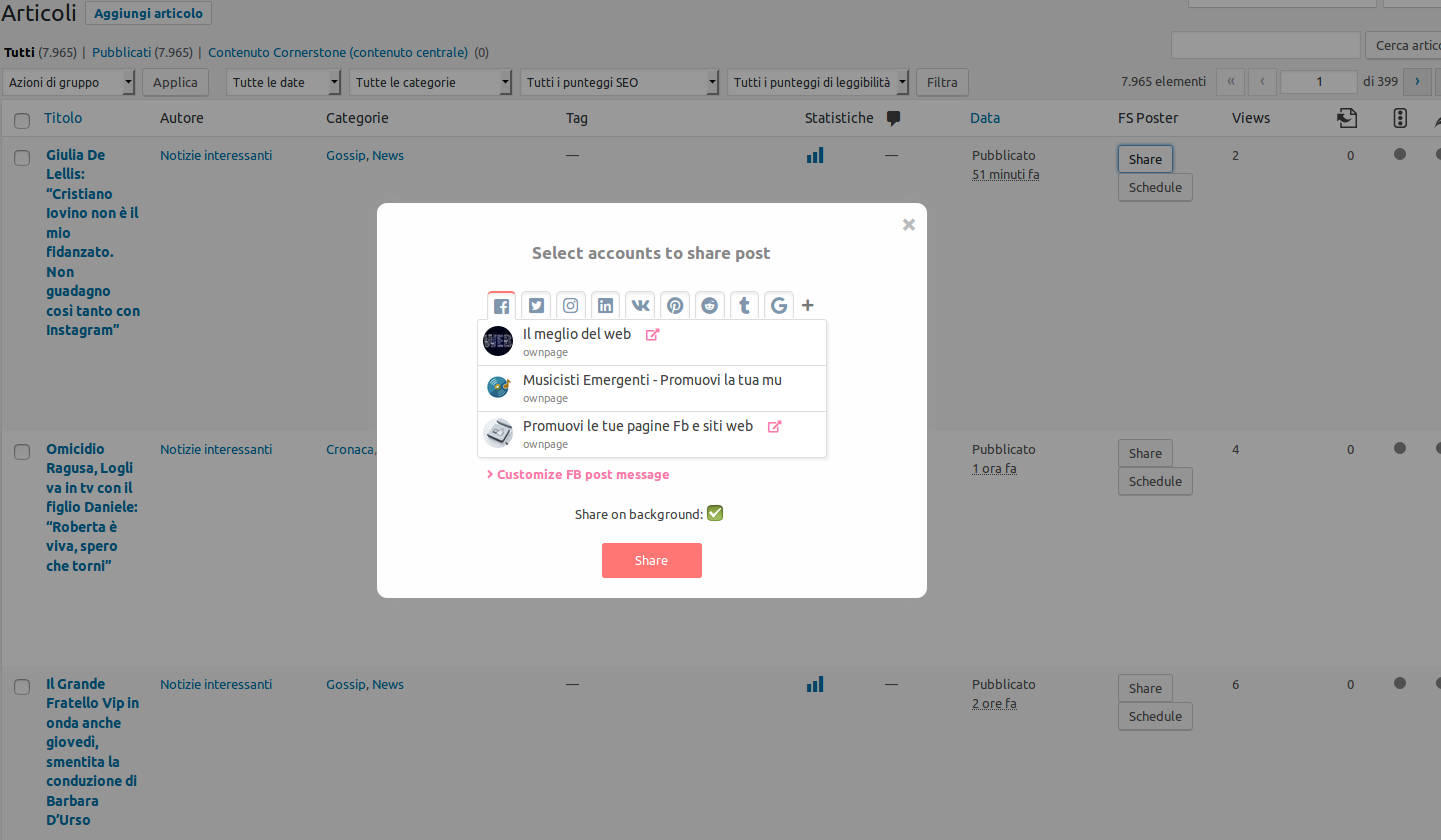Click the Filtra button
Image resolution: width=1441 pixels, height=840 pixels.
coord(942,82)
